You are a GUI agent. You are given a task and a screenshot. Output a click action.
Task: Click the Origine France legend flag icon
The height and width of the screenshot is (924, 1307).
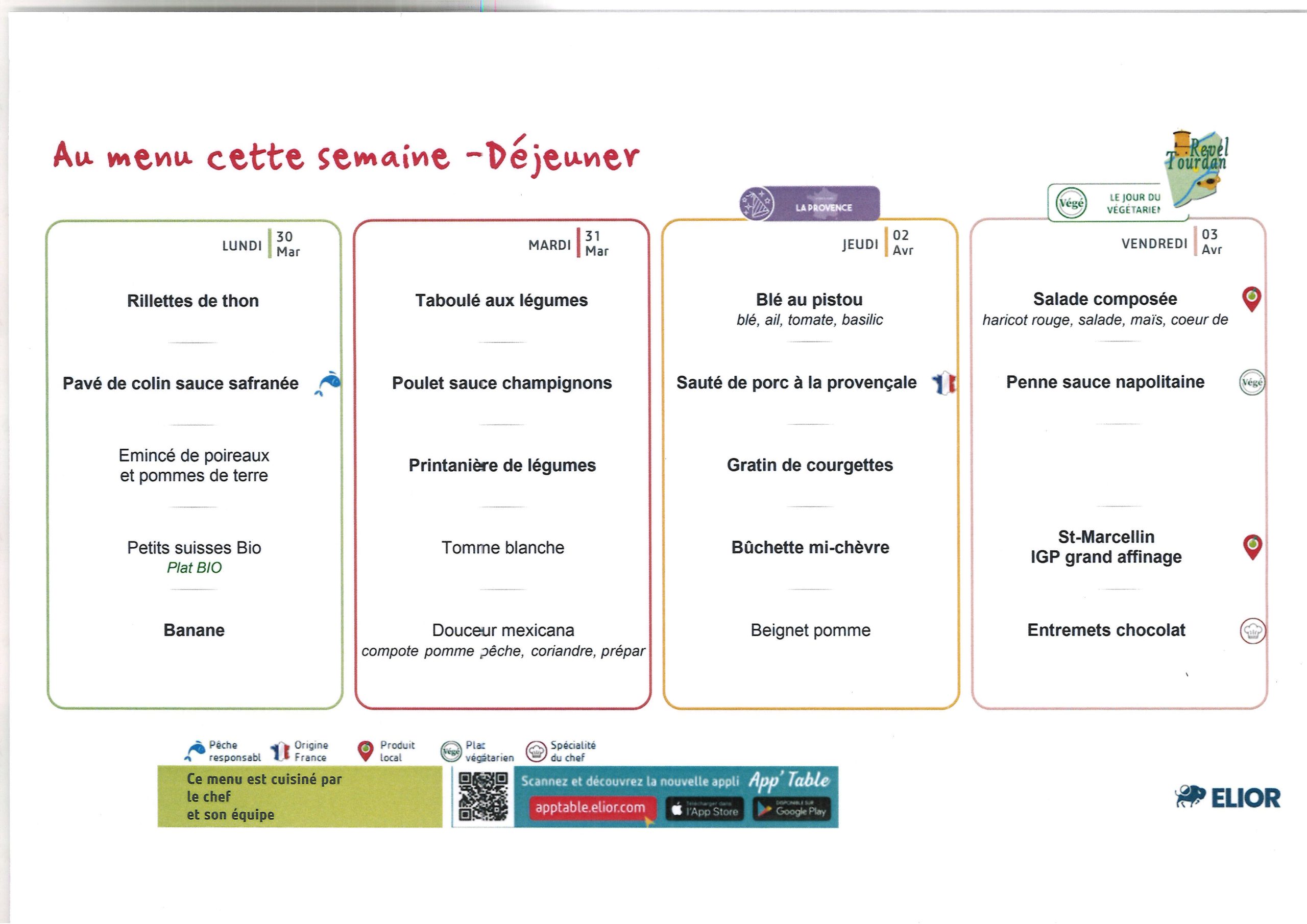pos(280,751)
